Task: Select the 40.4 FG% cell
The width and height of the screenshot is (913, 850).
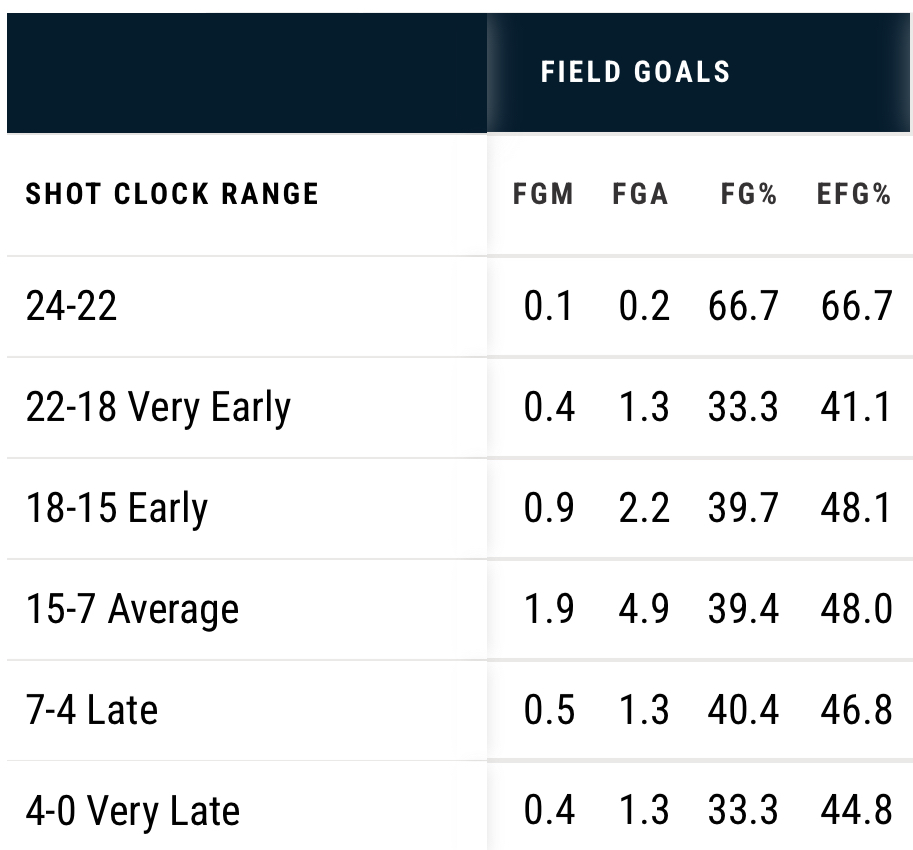Action: coord(743,710)
